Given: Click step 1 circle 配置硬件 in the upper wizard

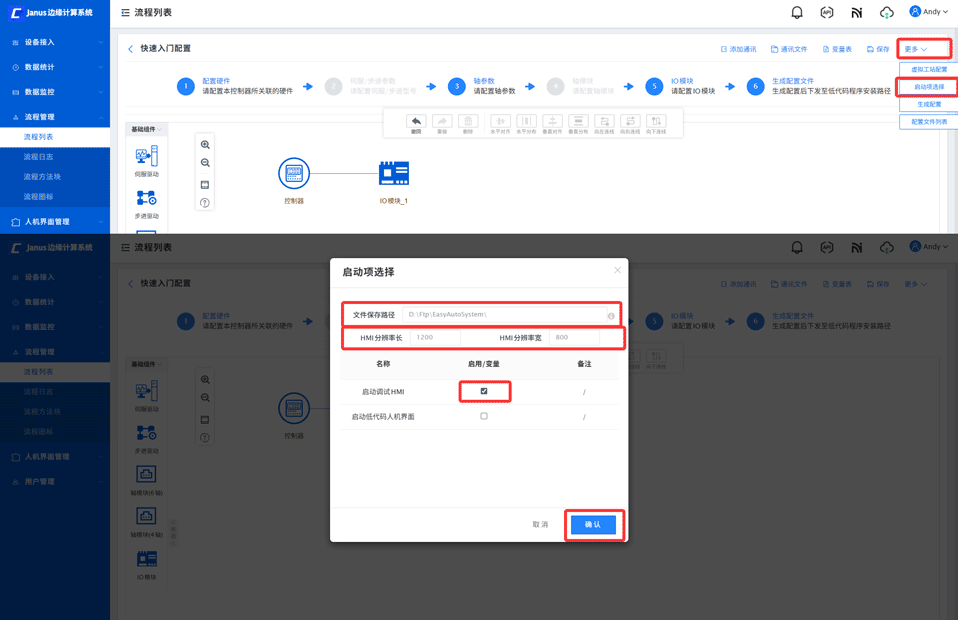Looking at the screenshot, I should 186,86.
